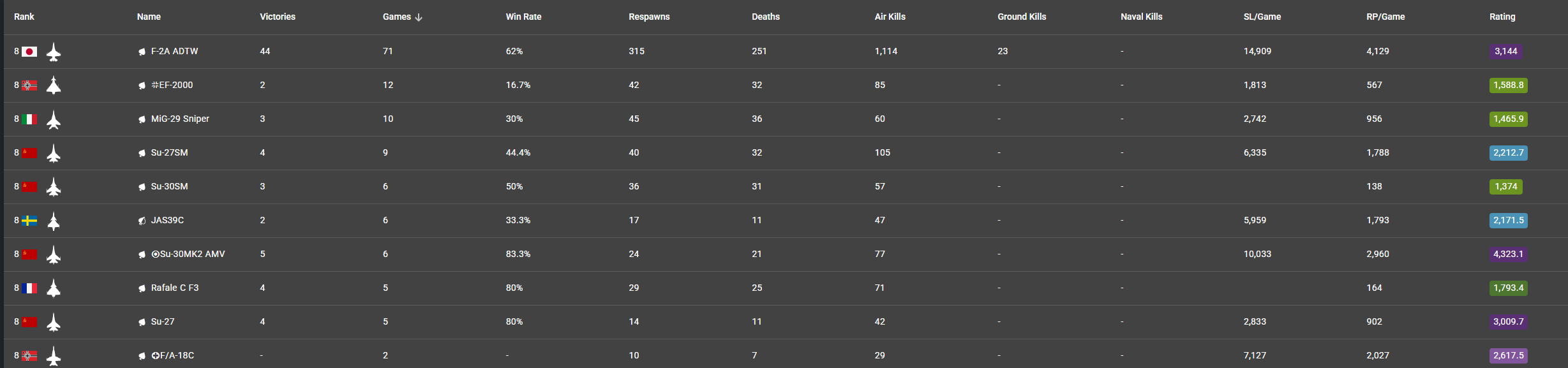
Task: Click the Sweden flag icon beside JAS39C
Action: (29, 221)
